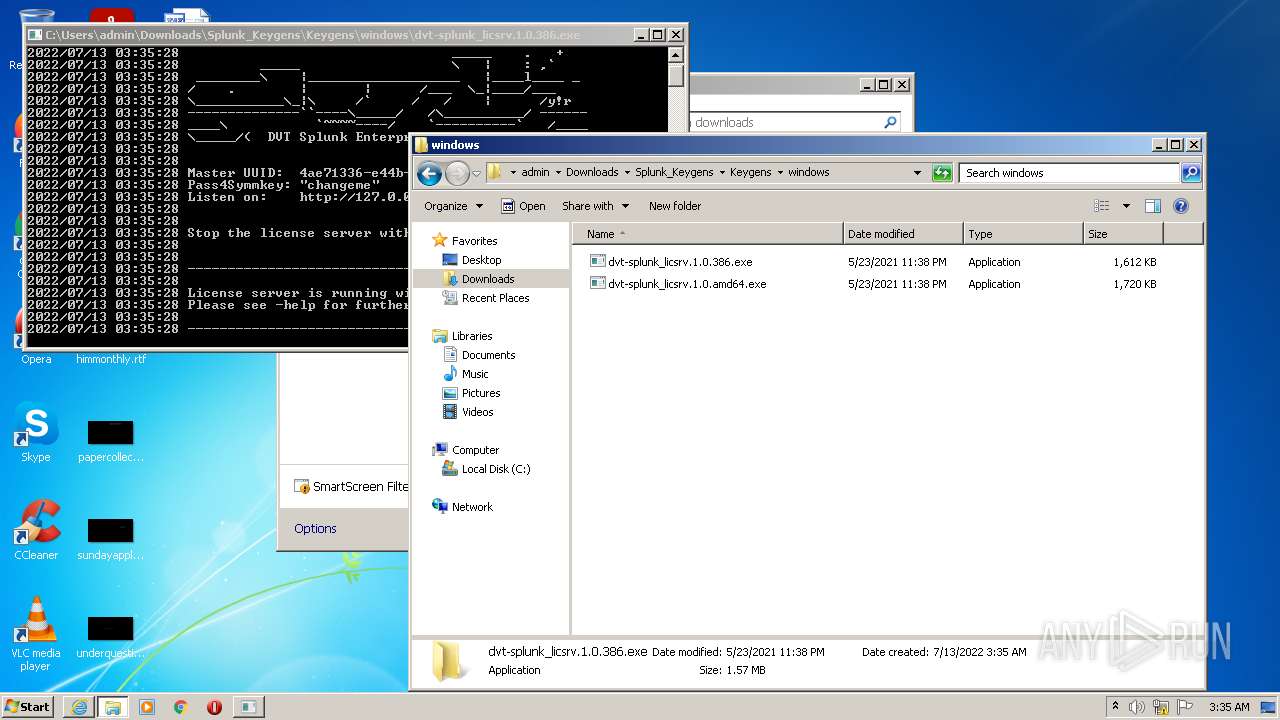
Task: Click Keygens breadcrumb segment
Action: click(x=750, y=172)
